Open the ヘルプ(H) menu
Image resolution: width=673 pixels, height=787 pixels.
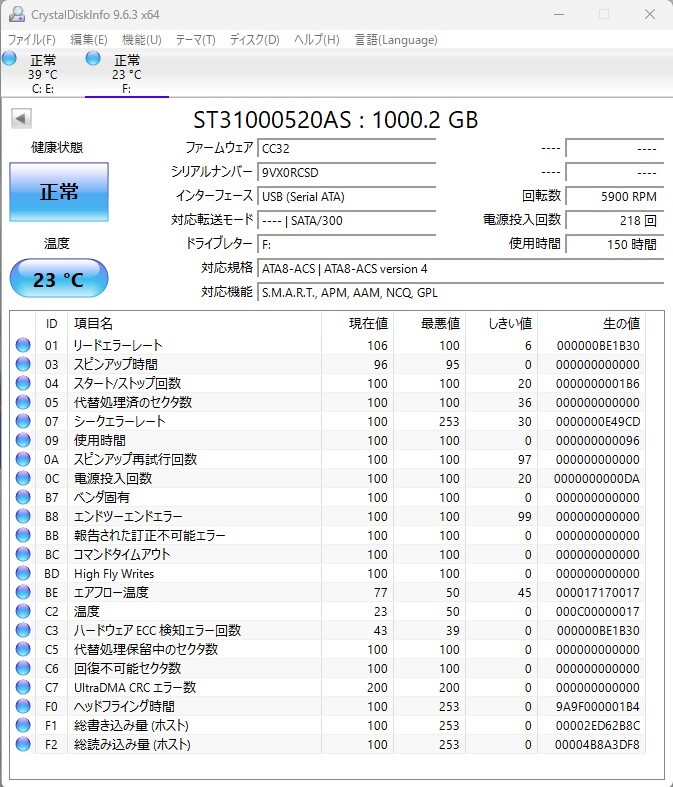317,40
